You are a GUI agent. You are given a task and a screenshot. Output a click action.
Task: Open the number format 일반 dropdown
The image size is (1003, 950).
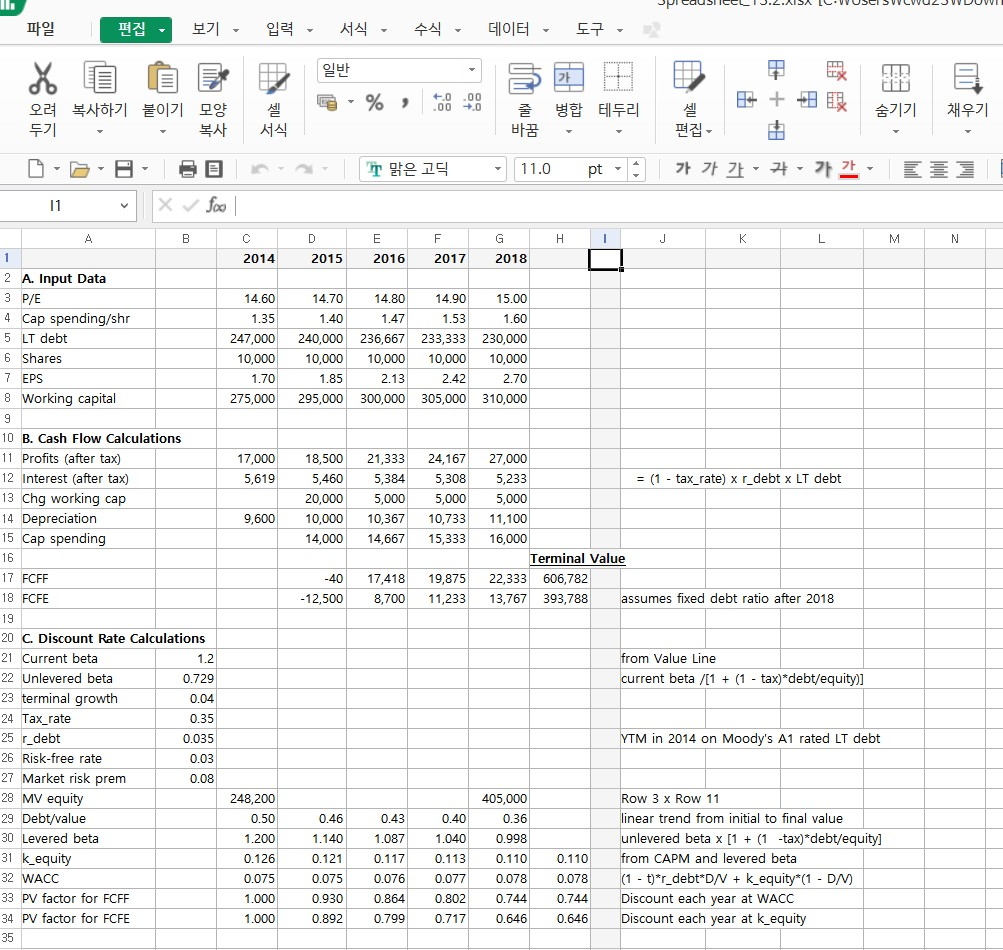coord(471,70)
